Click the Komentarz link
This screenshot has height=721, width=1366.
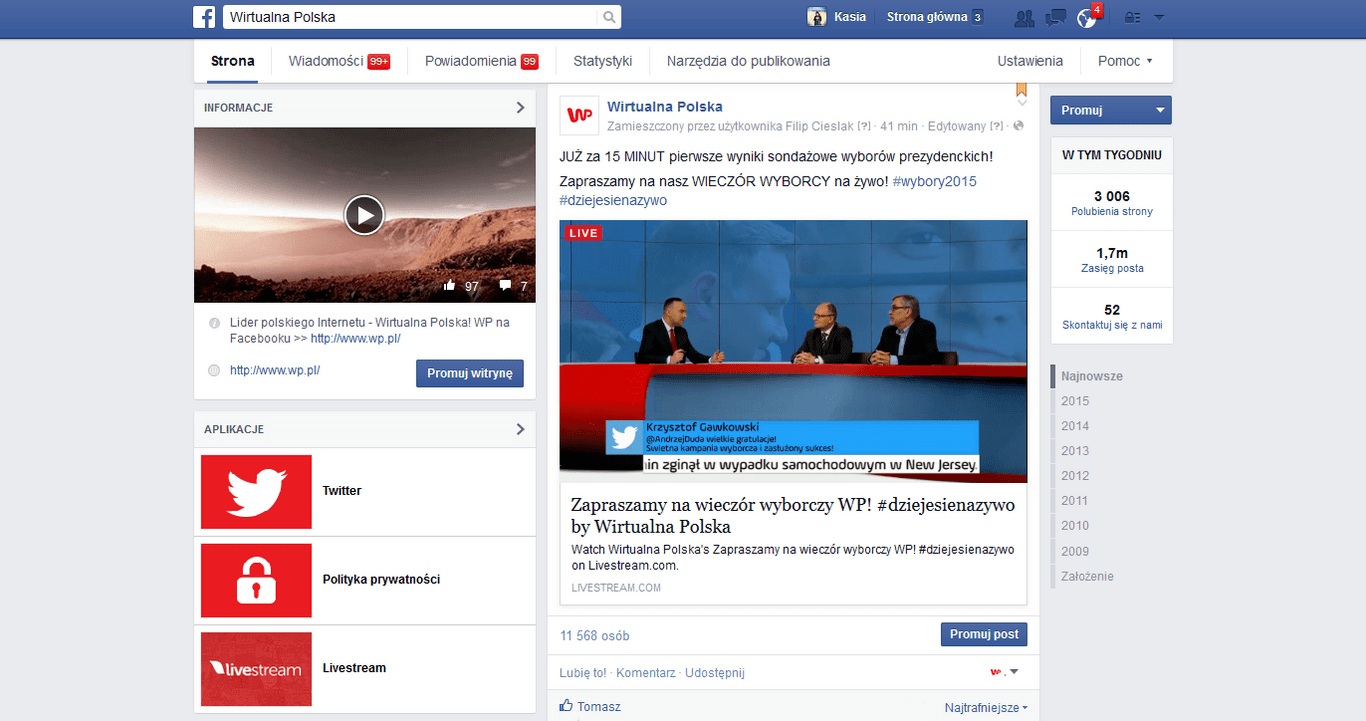646,673
